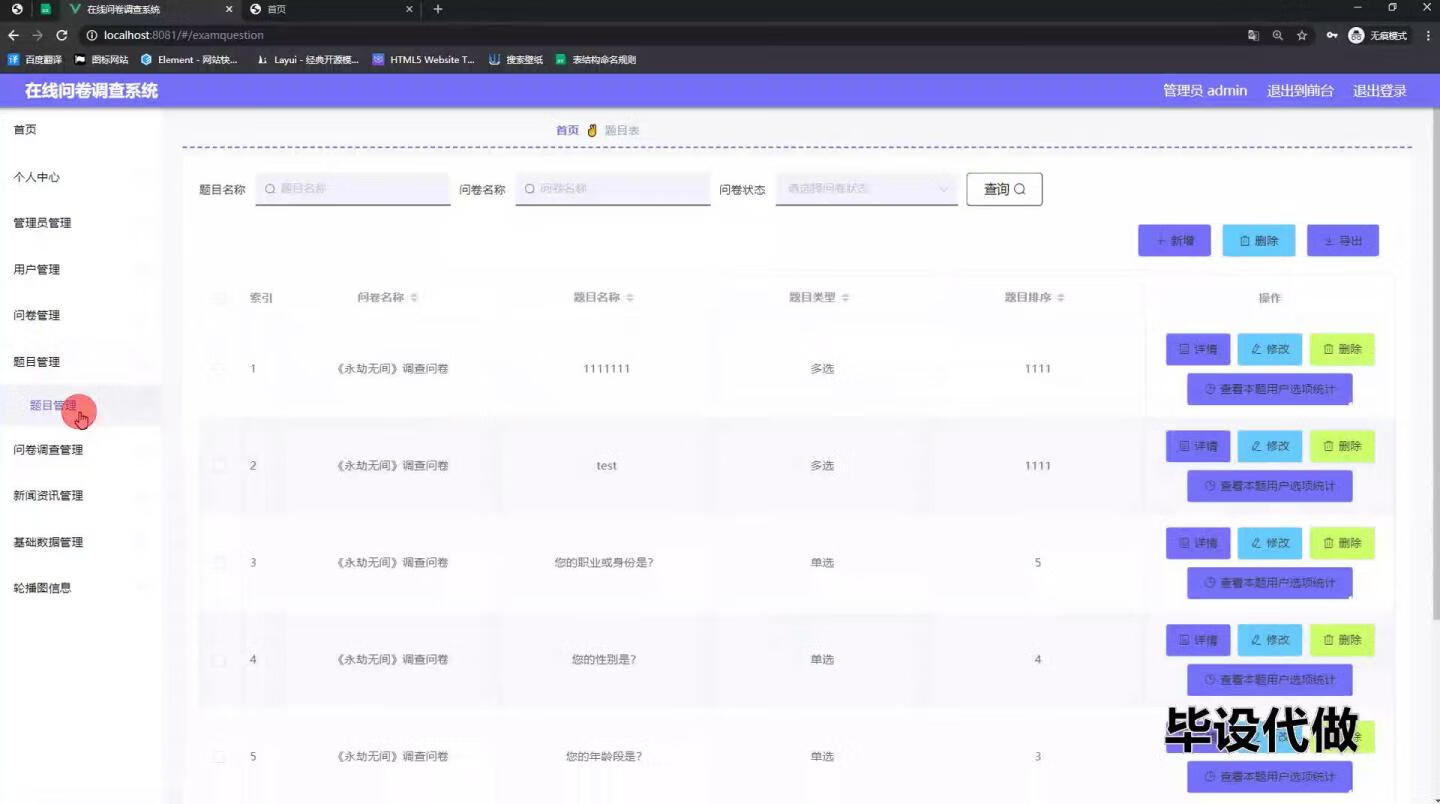Viewport: 1440px width, 804px height.
Task: Sort the table by 题目排序 column
Action: click(x=1061, y=298)
